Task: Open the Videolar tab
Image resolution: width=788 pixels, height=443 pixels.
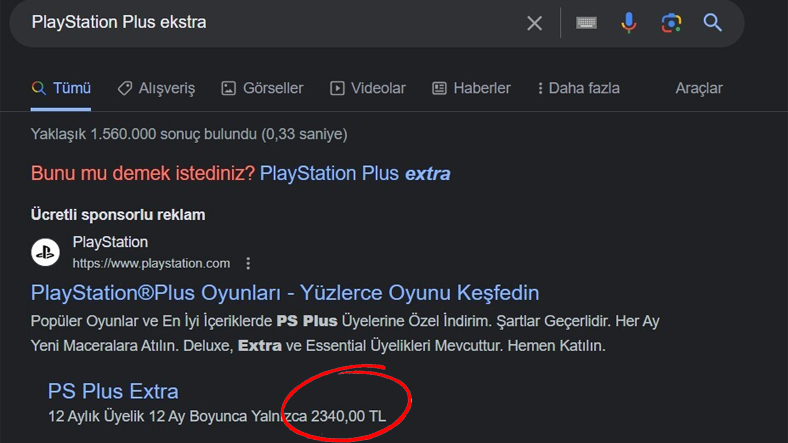Action: [368, 88]
